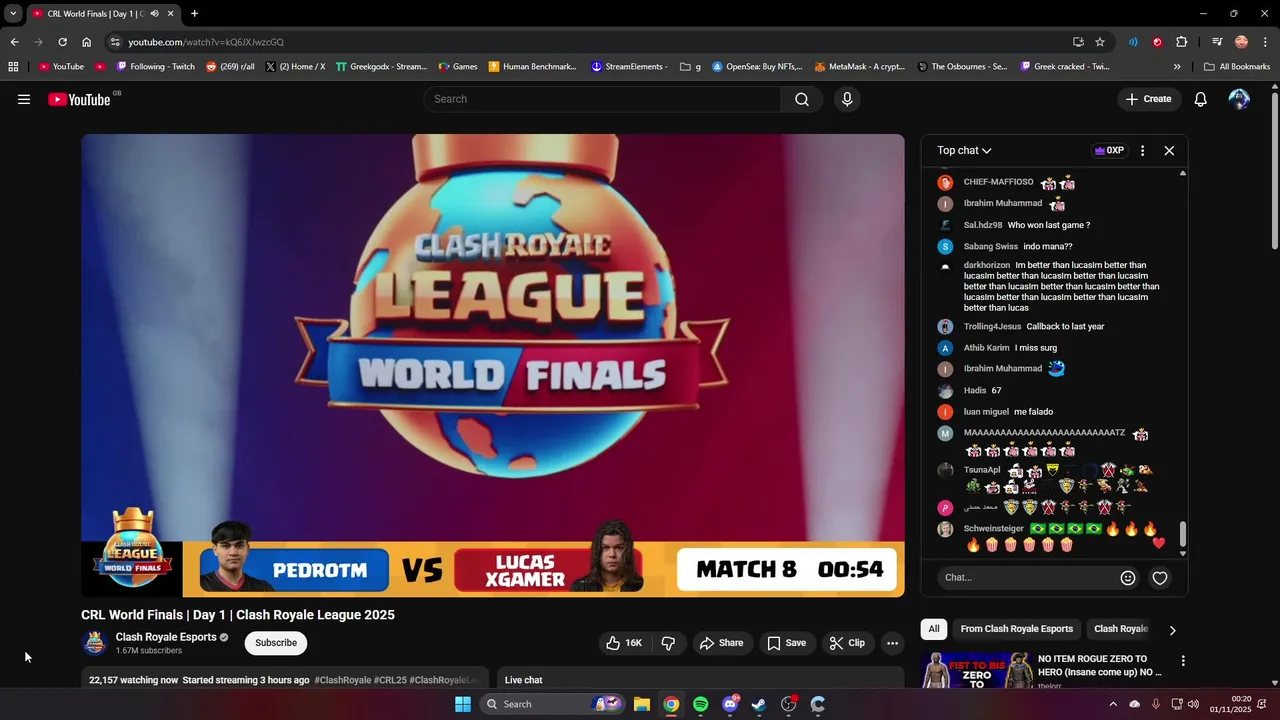Like the video with thumbs up
The height and width of the screenshot is (720, 1280).
(624, 643)
